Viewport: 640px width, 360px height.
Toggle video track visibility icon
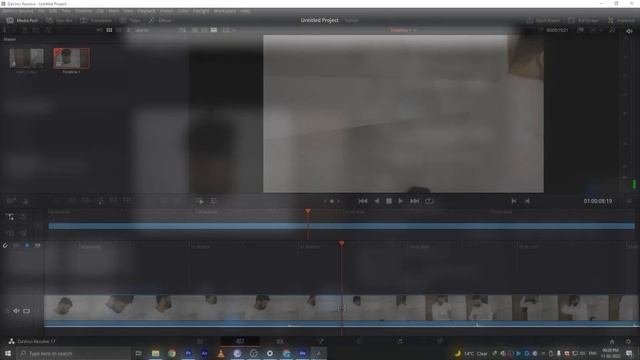pos(27,311)
